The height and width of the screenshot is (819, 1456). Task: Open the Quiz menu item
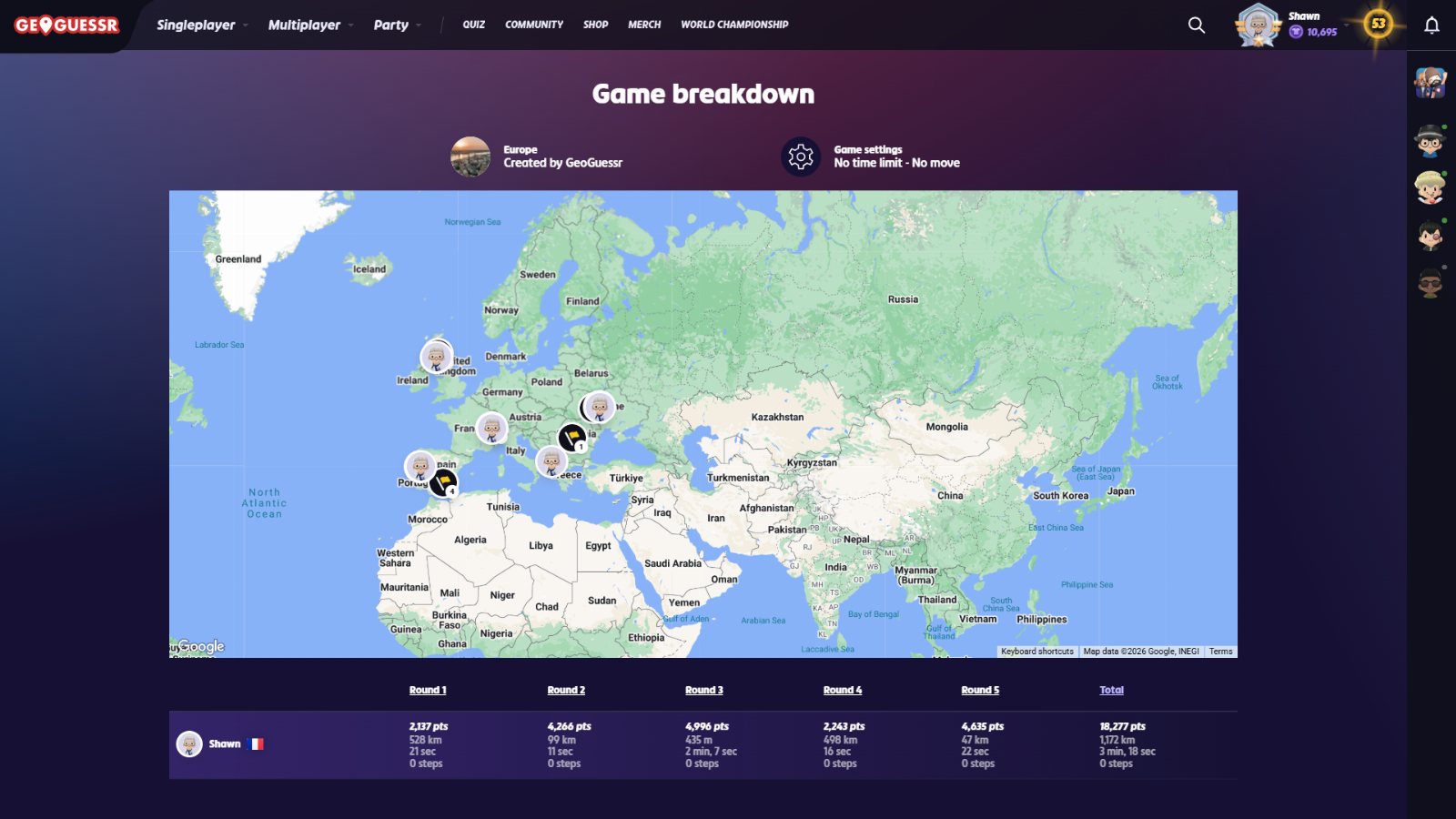click(x=473, y=25)
